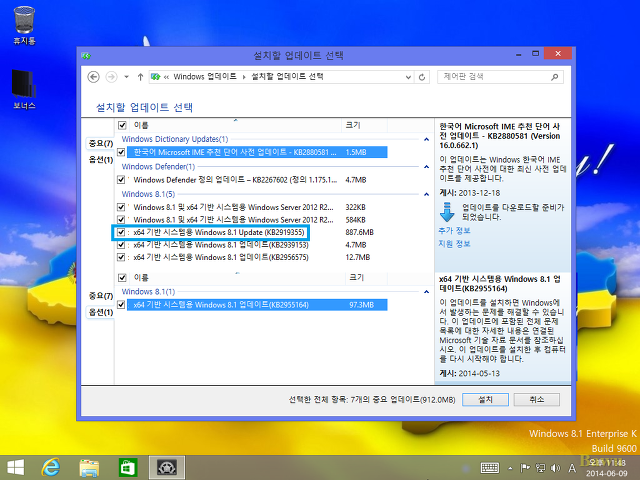640x480 pixels.
Task: Click the back navigation arrow
Action: click(x=93, y=77)
